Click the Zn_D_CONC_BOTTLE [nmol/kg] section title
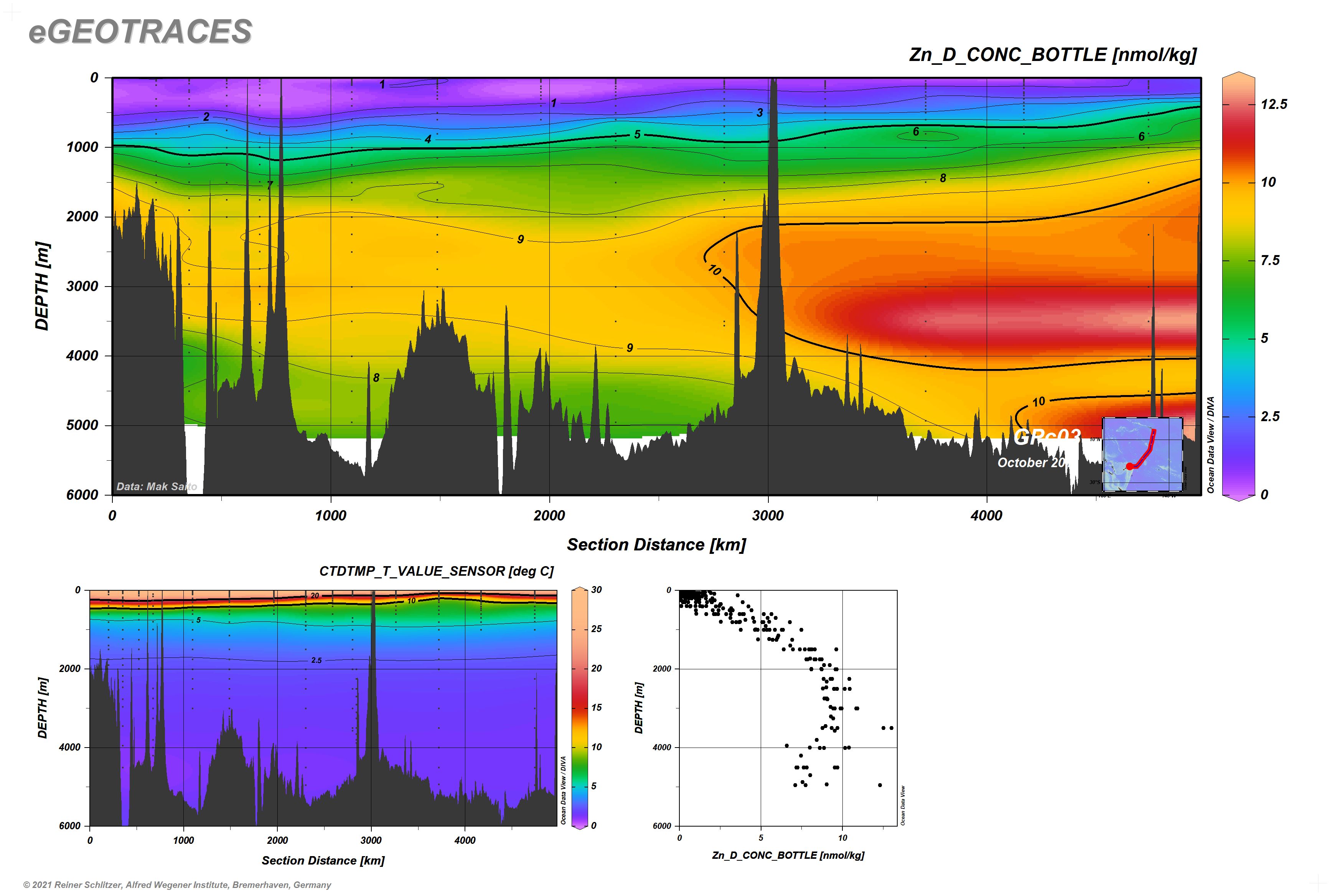Screen dimensions: 1330x896 (1053, 55)
